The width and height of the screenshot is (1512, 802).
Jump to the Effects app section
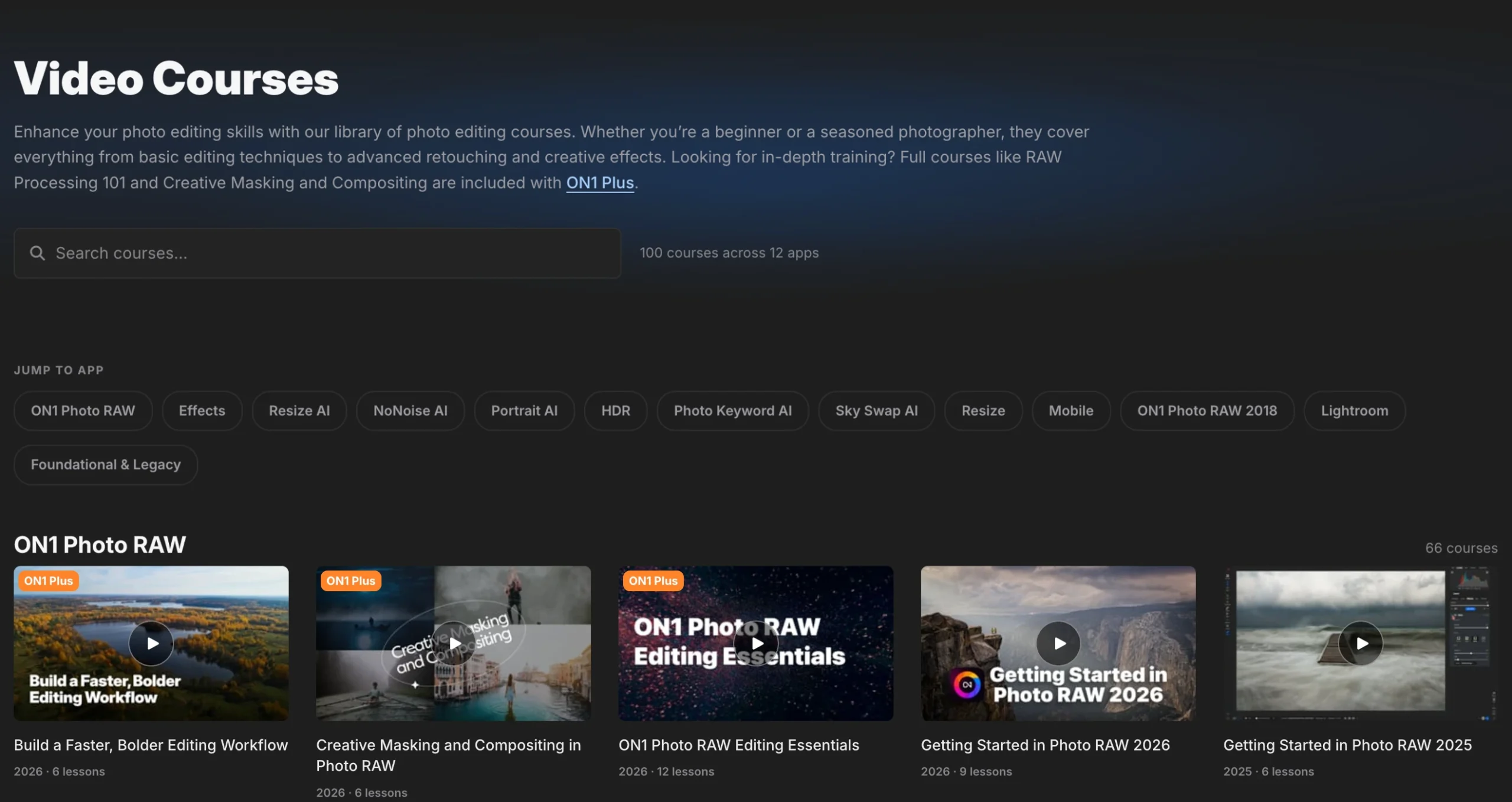click(202, 410)
